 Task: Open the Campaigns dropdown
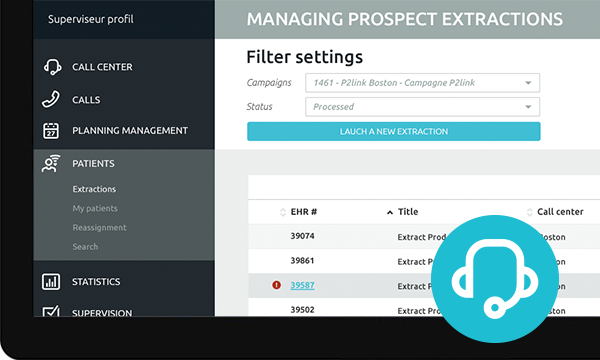pos(422,83)
